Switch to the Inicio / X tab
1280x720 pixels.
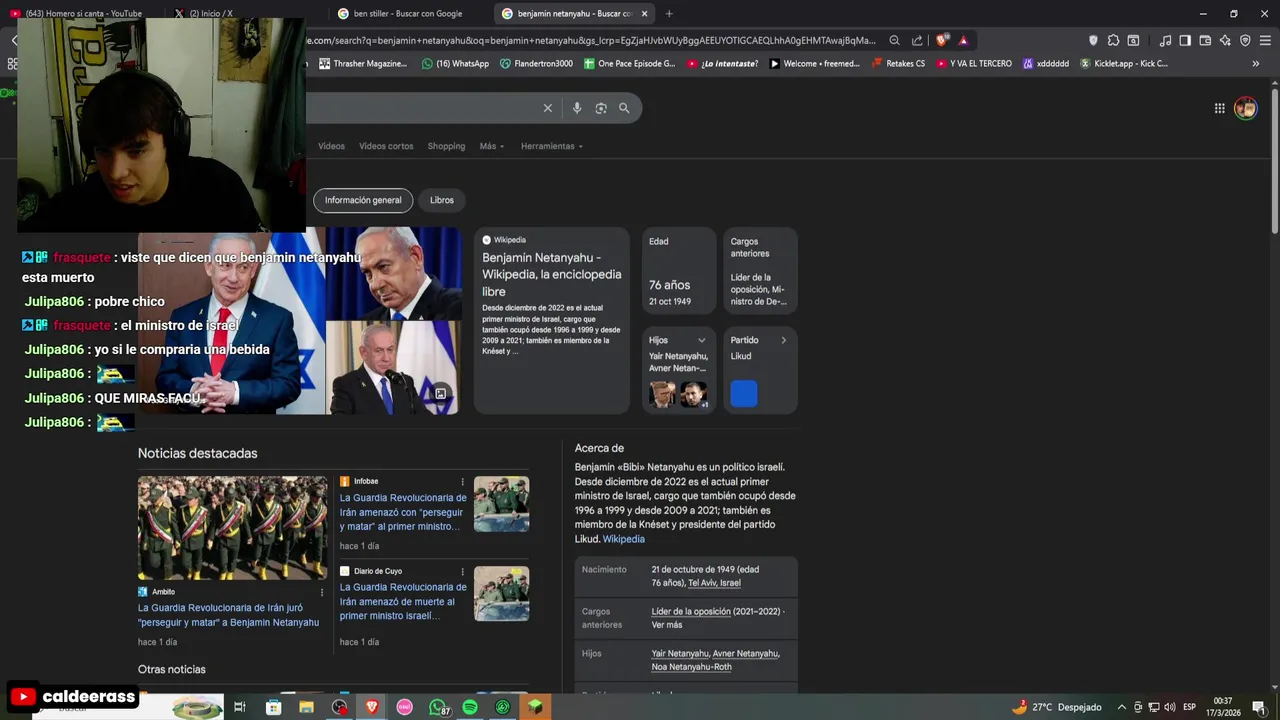210,14
